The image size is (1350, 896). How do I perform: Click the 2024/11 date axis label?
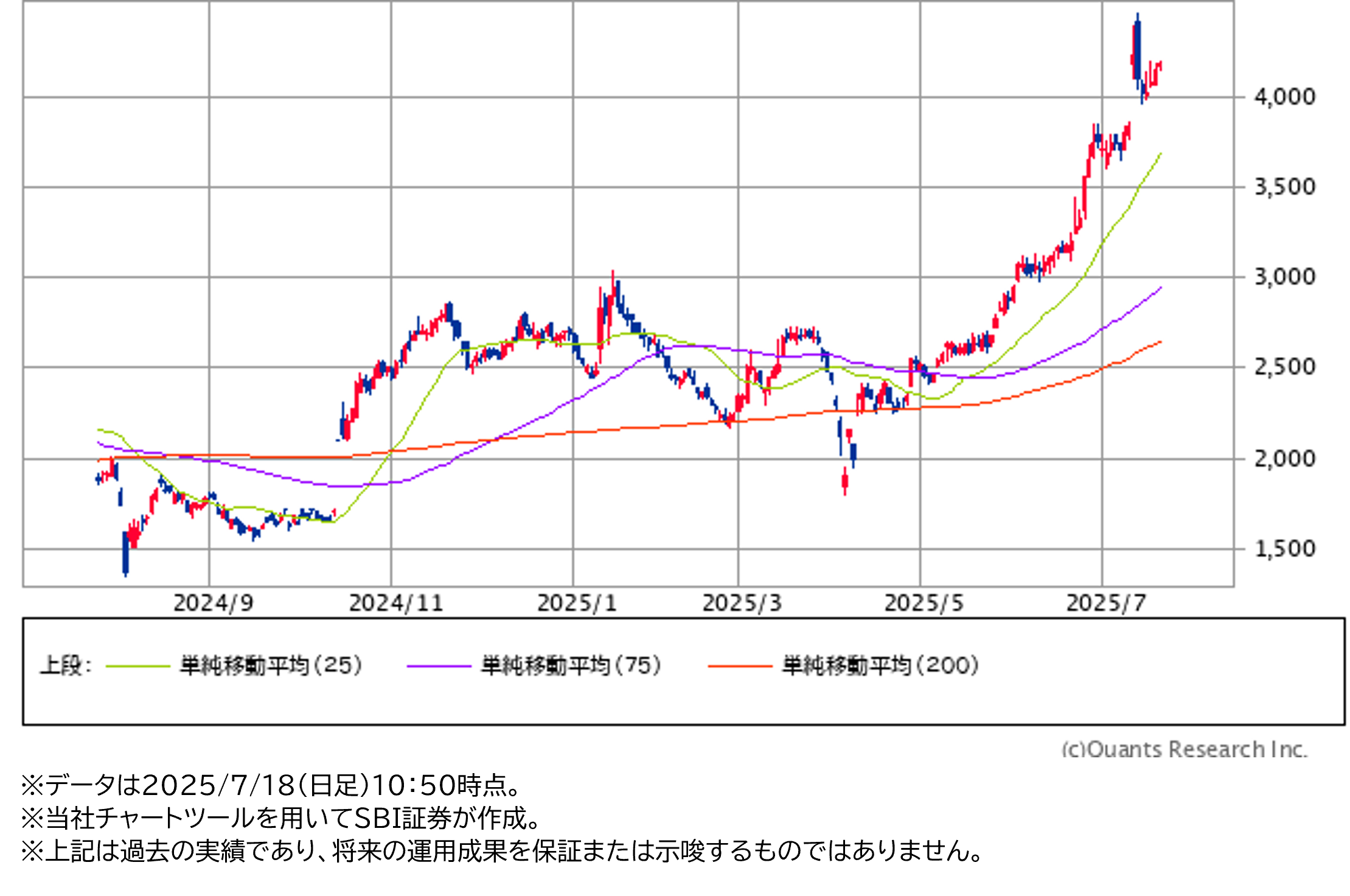[396, 603]
